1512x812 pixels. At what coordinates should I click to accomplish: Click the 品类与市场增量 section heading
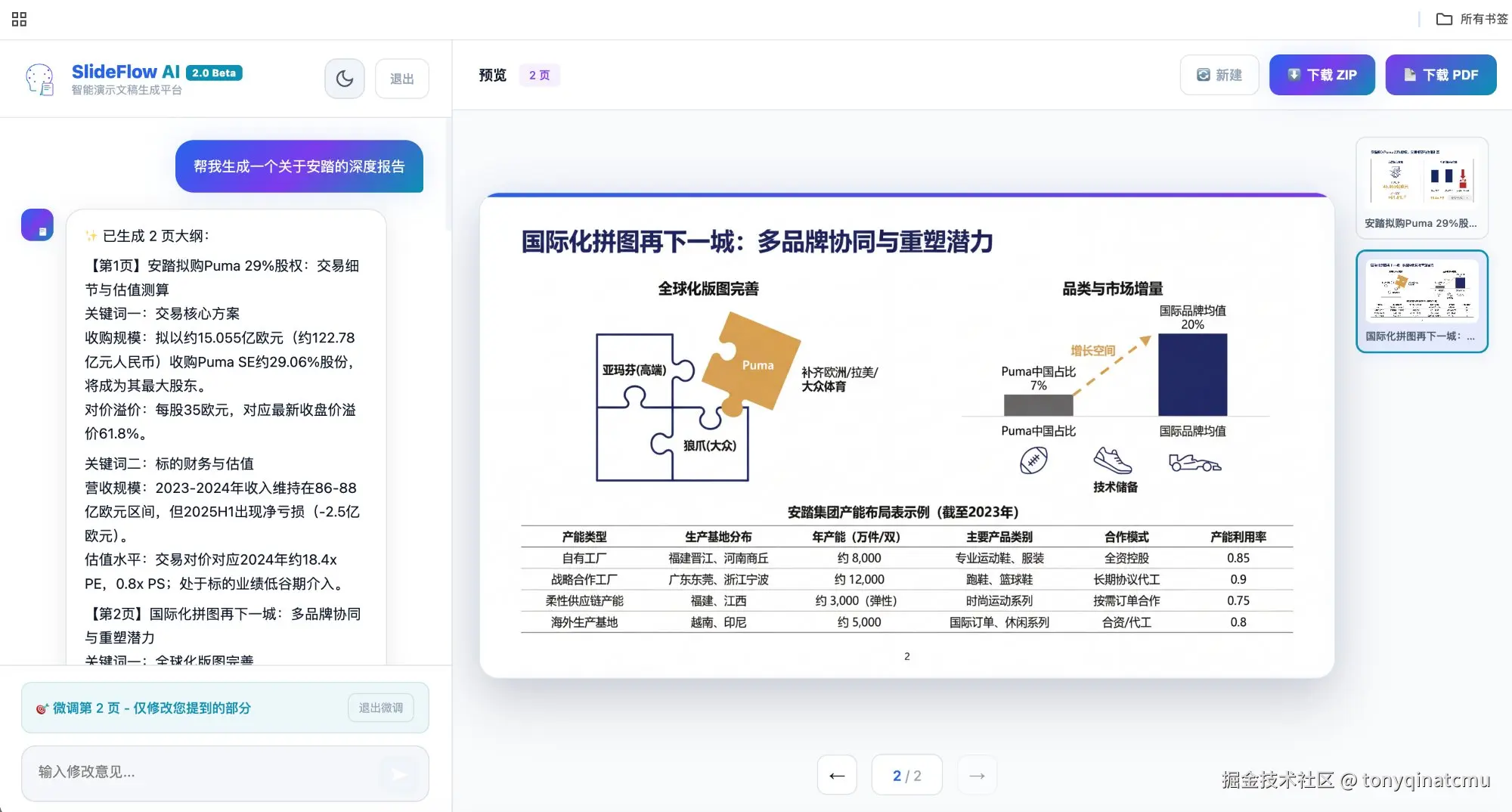[x=1113, y=289]
